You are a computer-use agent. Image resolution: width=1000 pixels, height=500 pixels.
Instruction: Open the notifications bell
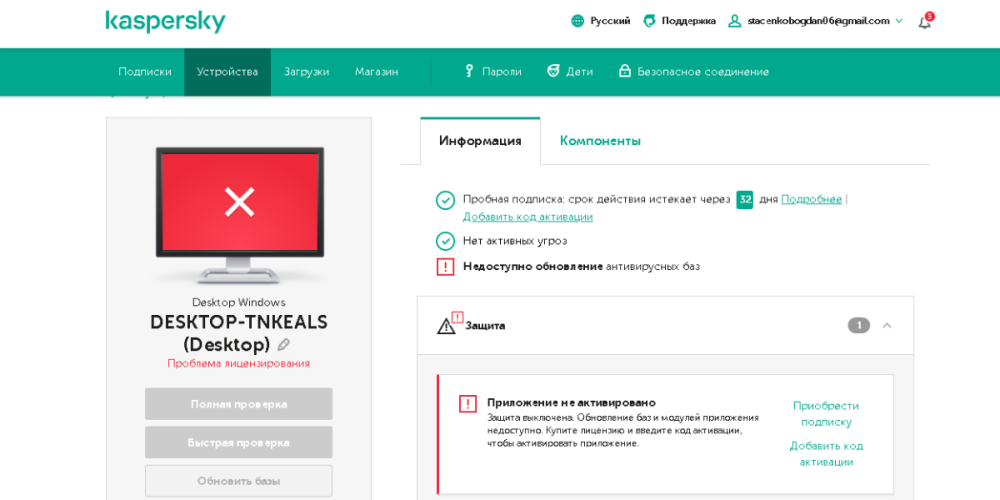pyautogui.click(x=925, y=22)
